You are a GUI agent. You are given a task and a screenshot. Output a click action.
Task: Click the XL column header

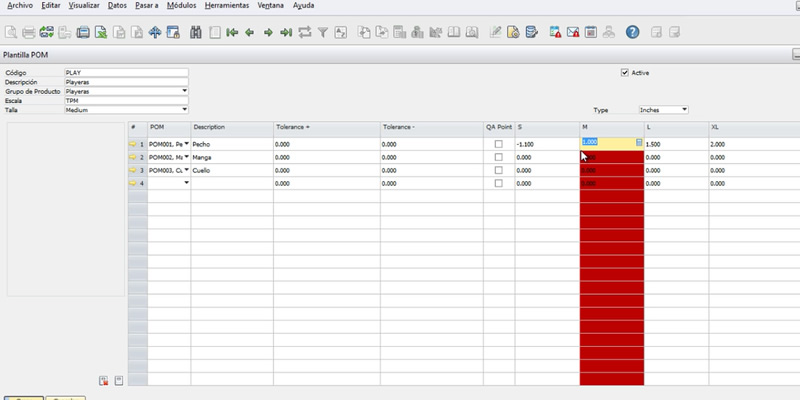750,128
